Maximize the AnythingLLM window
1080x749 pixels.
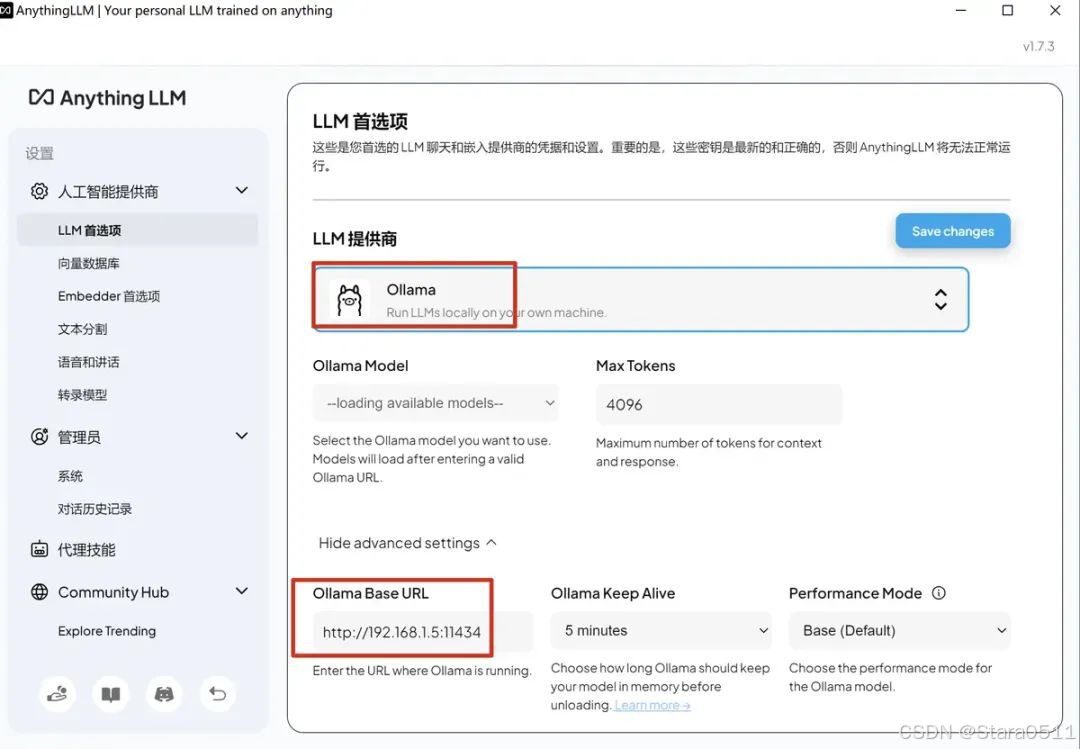point(1007,10)
